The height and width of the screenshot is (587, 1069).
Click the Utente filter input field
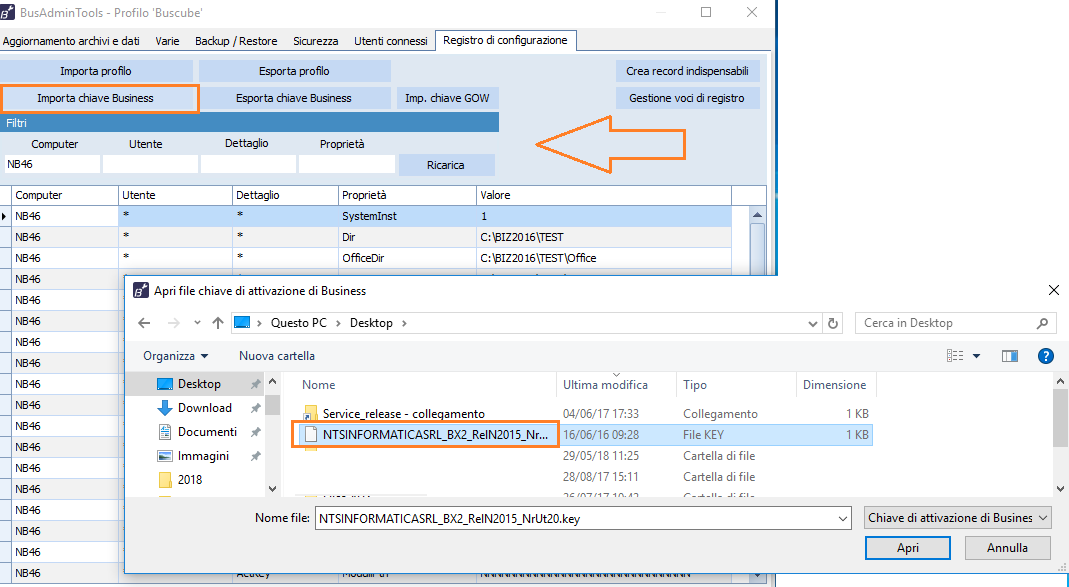[x=151, y=164]
